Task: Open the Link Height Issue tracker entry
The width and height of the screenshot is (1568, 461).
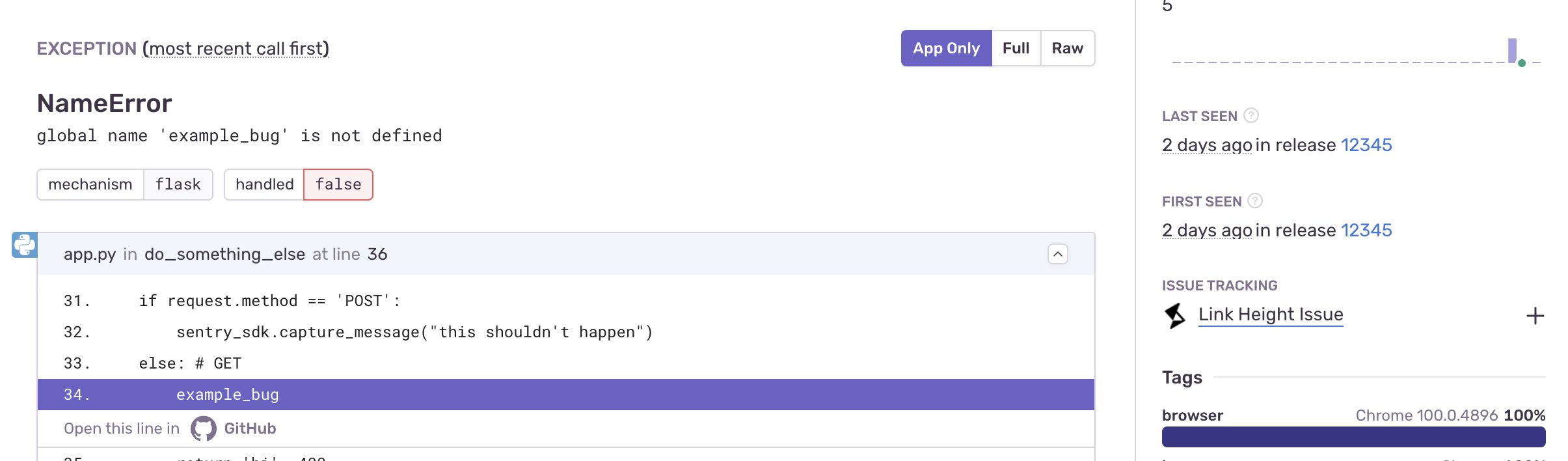Action: click(x=1270, y=314)
